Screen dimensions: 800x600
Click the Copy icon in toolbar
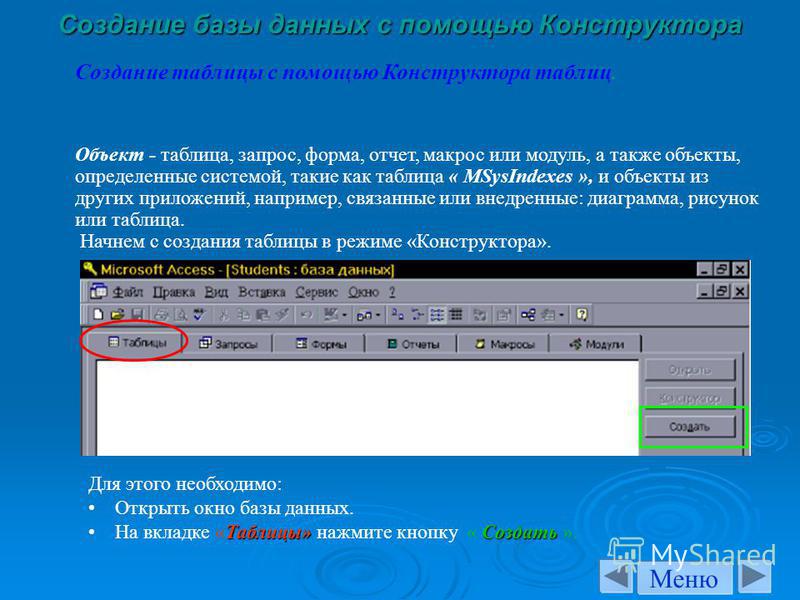(x=244, y=315)
